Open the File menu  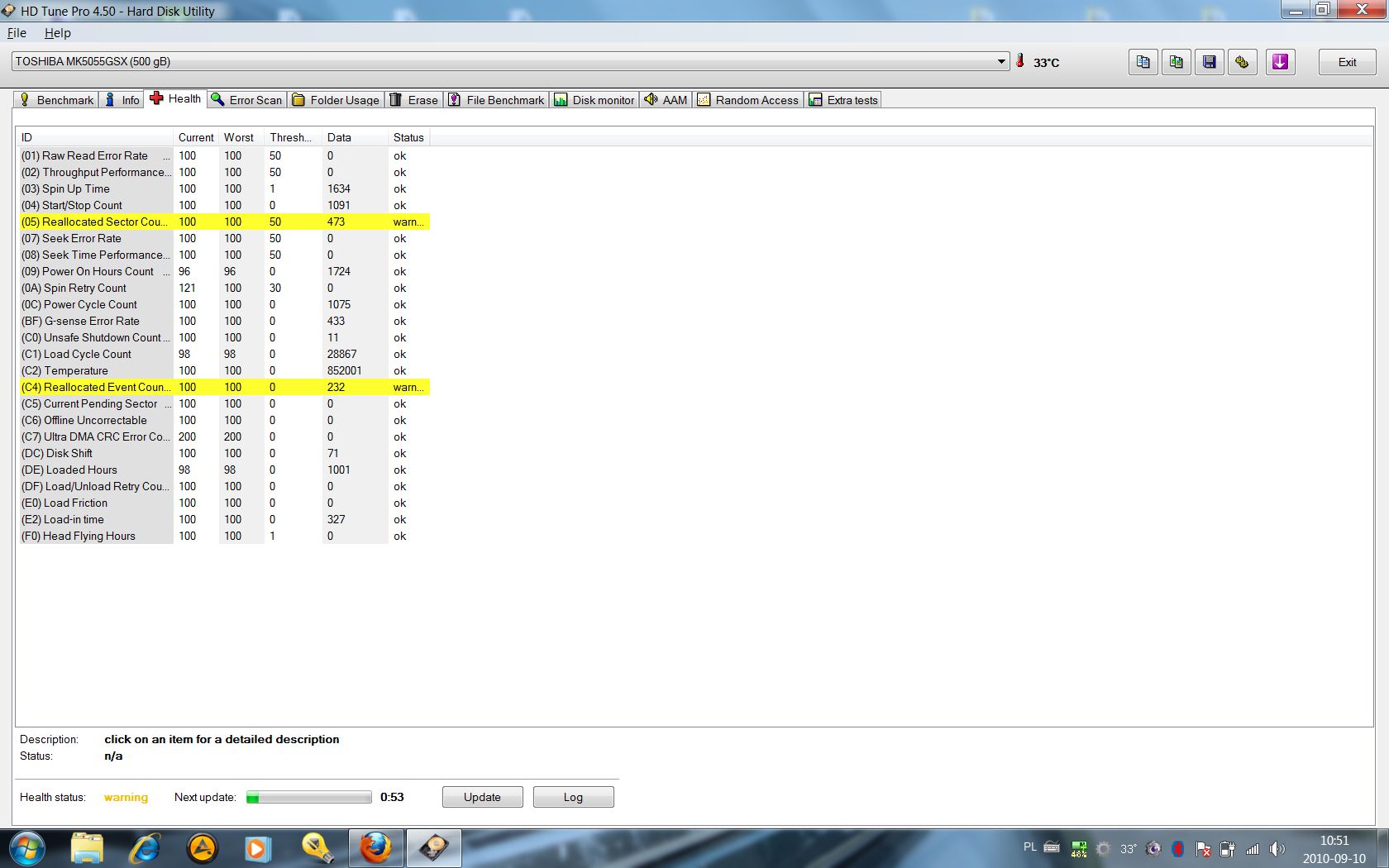tap(17, 33)
